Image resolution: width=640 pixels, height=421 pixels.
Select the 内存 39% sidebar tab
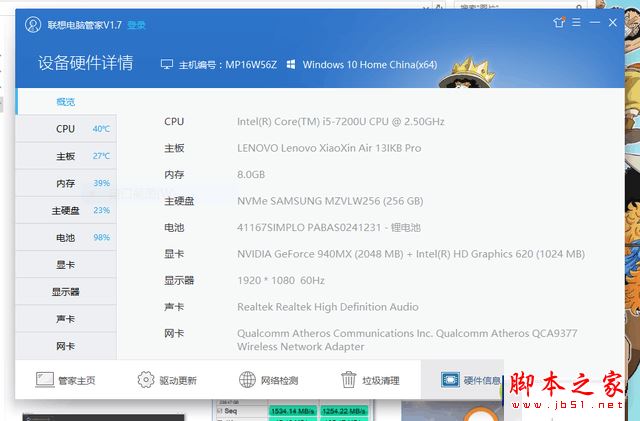(x=66, y=183)
